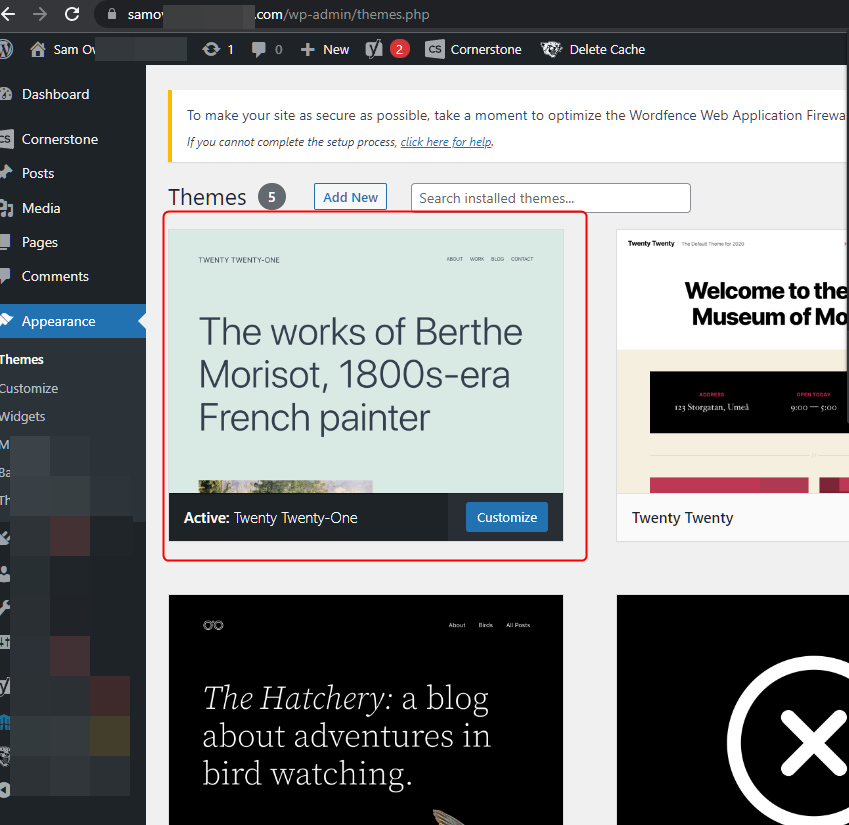The height and width of the screenshot is (825, 849).
Task: Click the WordPress logo in admin bar
Action: 6,49
